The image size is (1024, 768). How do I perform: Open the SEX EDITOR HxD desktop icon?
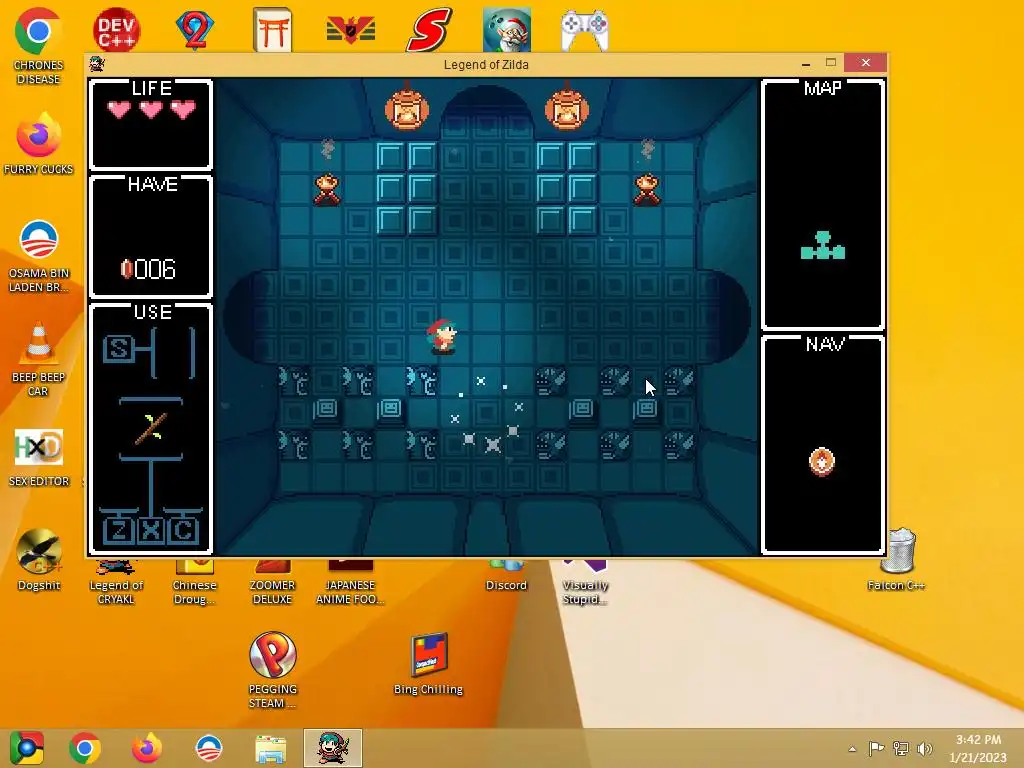point(38,457)
